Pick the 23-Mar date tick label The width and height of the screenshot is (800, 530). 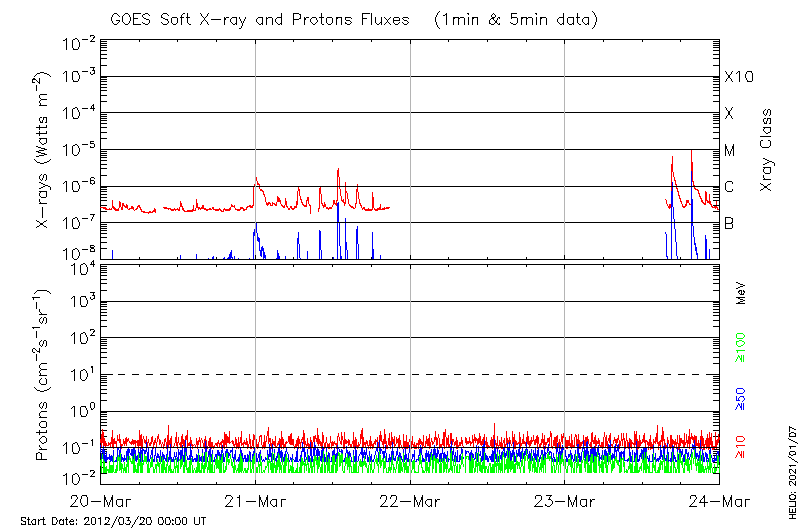[x=565, y=501]
